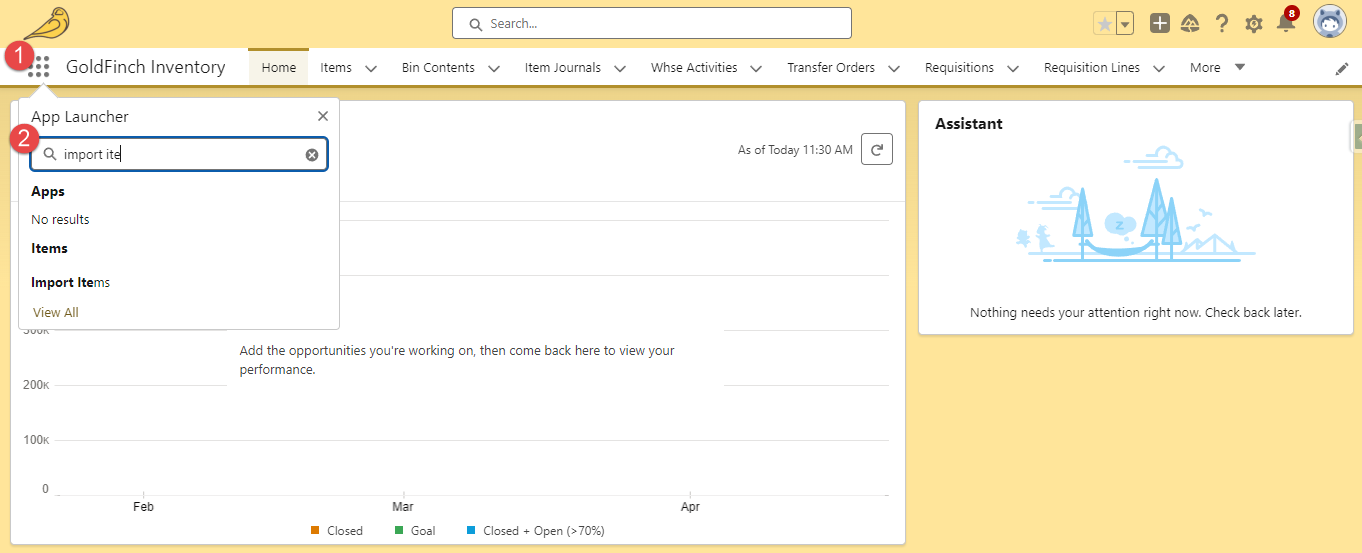1362x553 pixels.
Task: Click the global Search box
Action: [652, 23]
